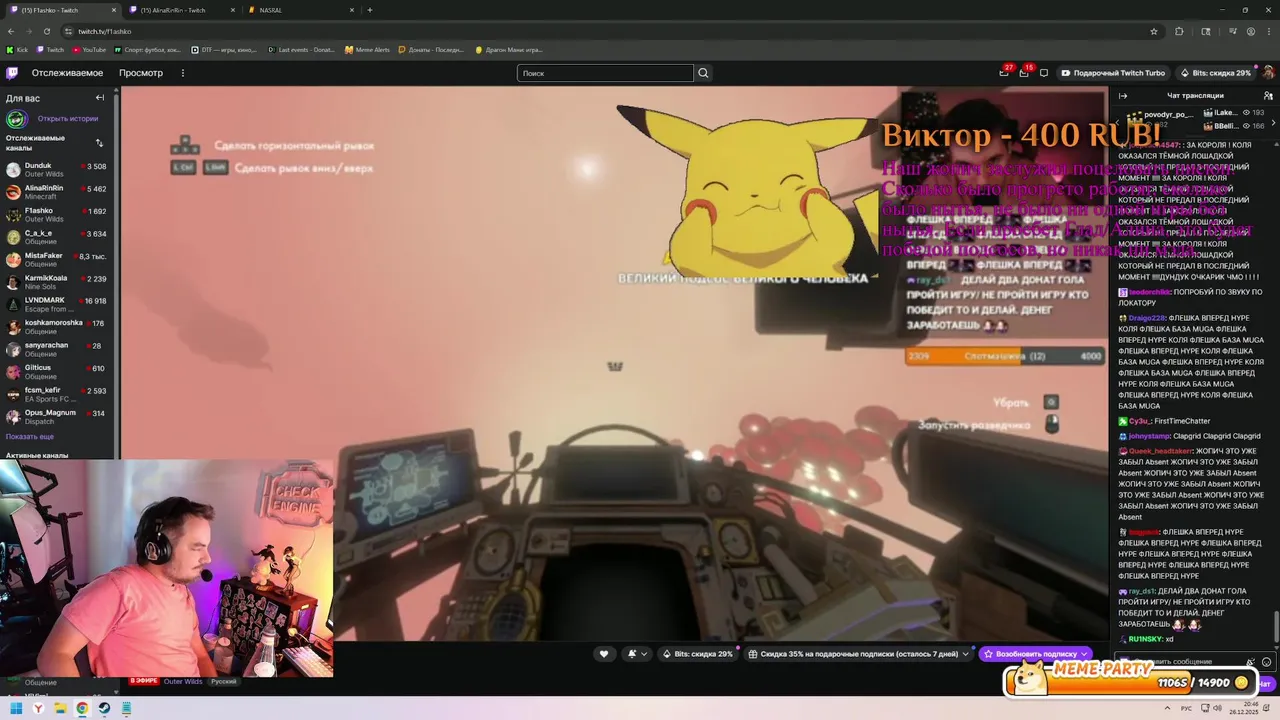
Task: Click the search magnifier button
Action: point(703,73)
